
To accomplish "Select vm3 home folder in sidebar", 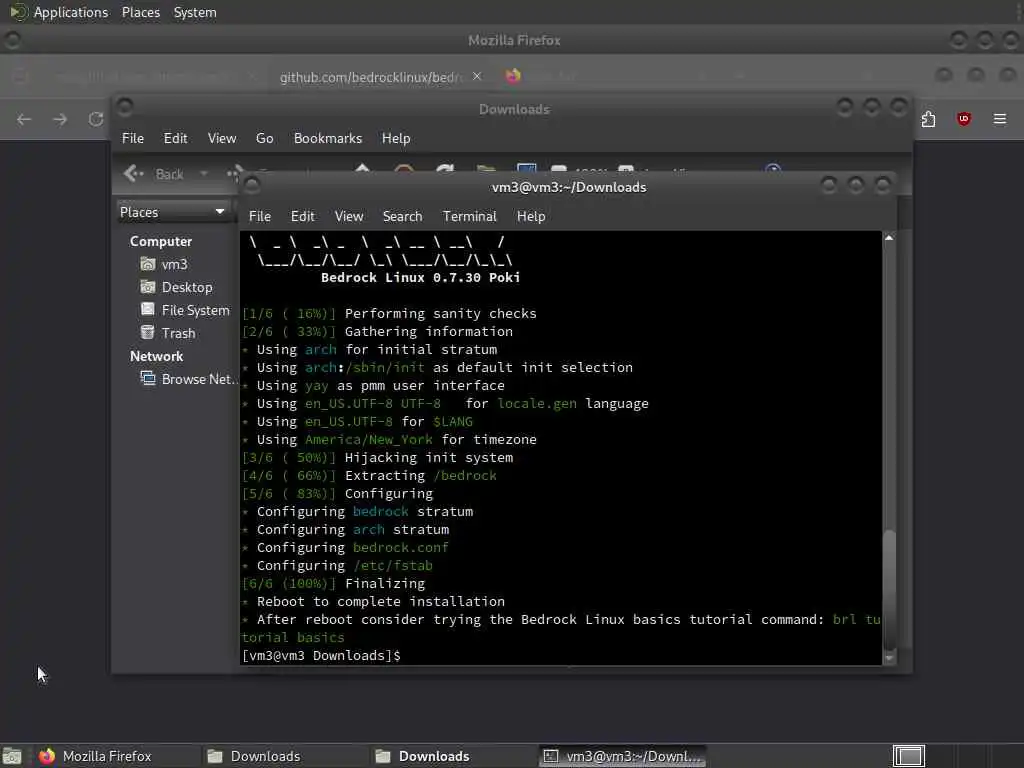I will pyautogui.click(x=174, y=264).
